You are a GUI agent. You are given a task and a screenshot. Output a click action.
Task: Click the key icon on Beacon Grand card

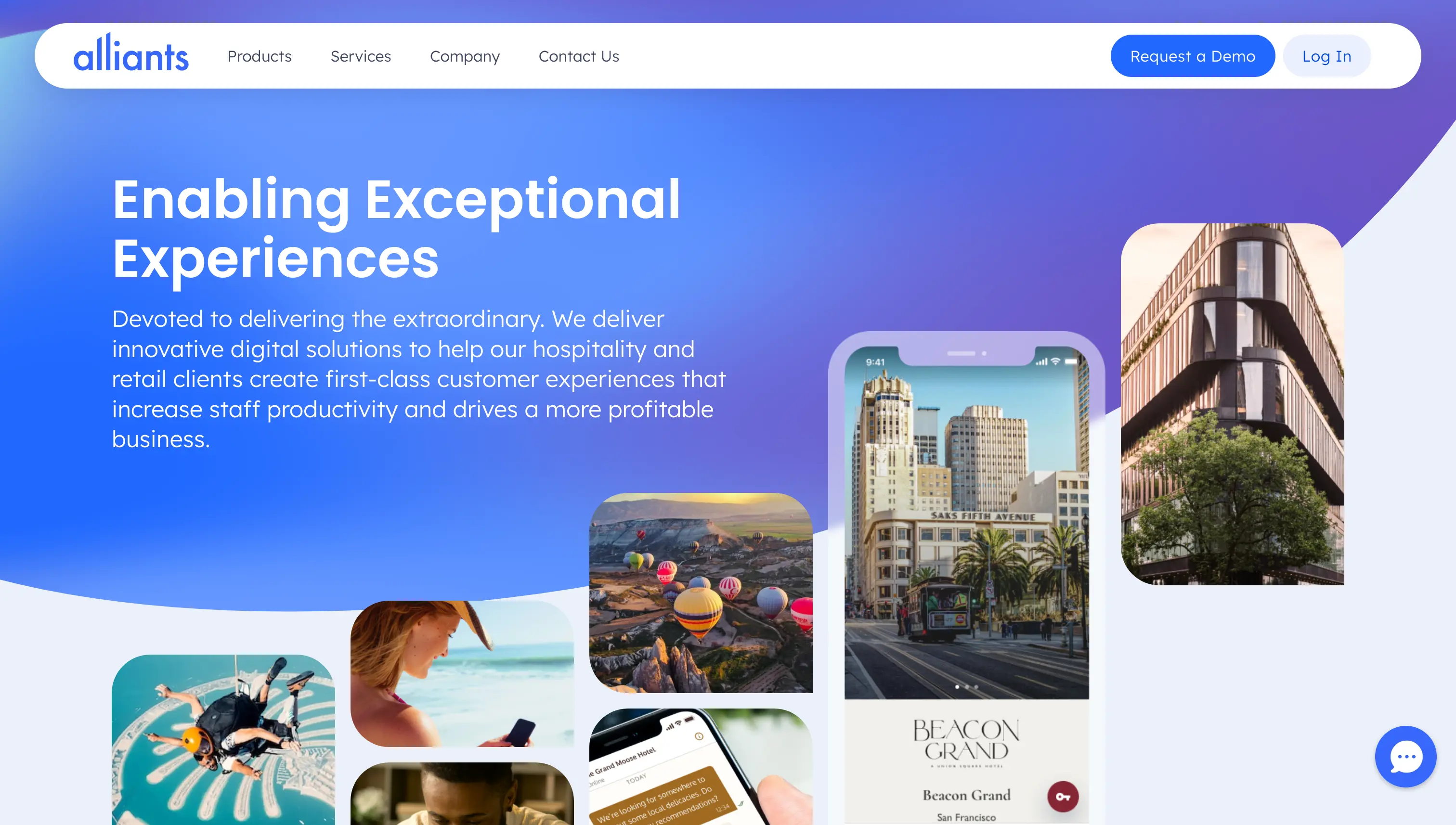click(x=1062, y=795)
